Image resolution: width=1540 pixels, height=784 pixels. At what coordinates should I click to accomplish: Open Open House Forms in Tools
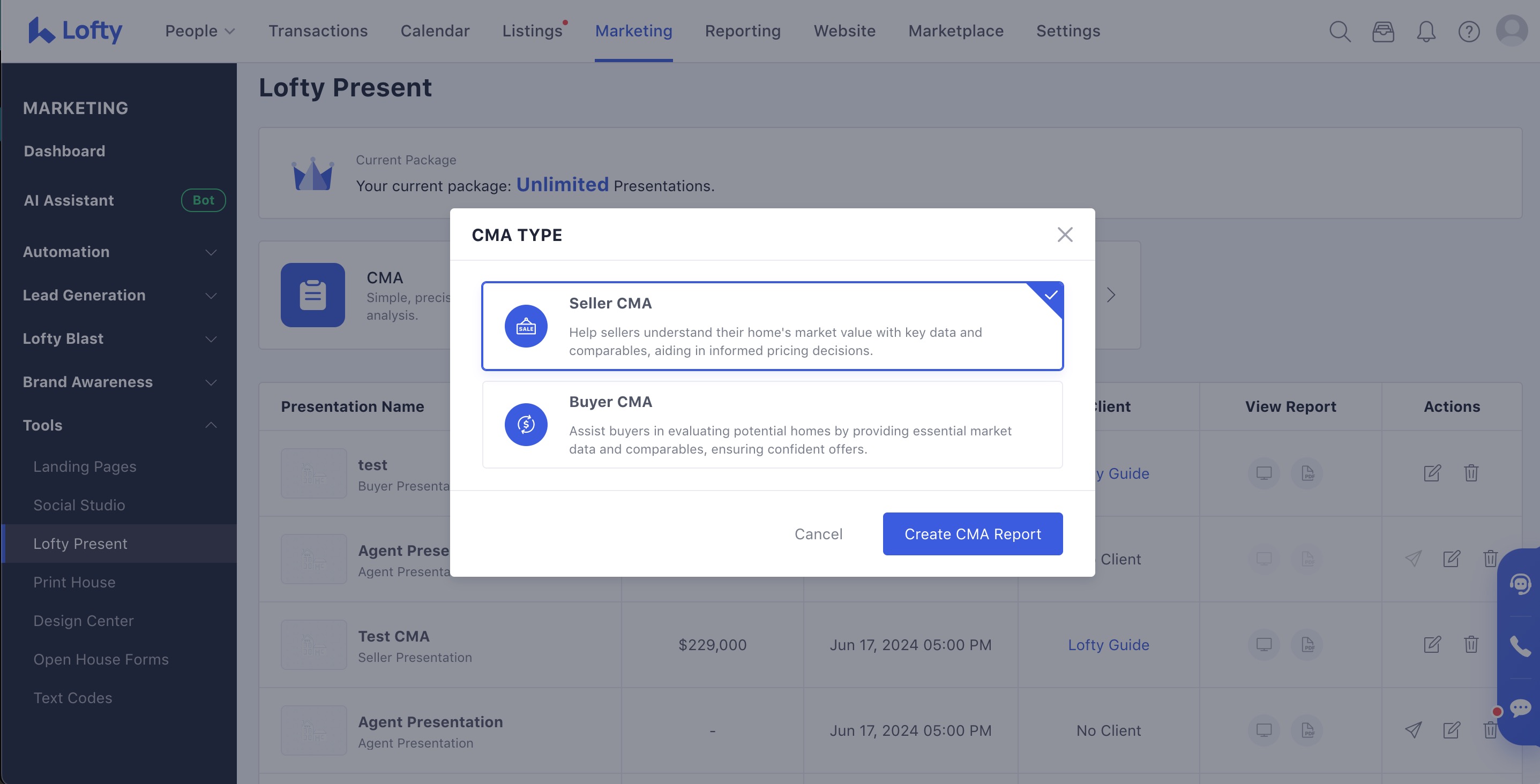100,659
